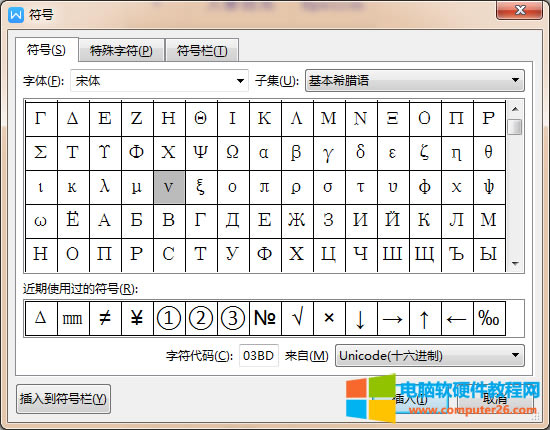
Task: Switch to the 符号栏(T) tab
Action: coord(202,51)
